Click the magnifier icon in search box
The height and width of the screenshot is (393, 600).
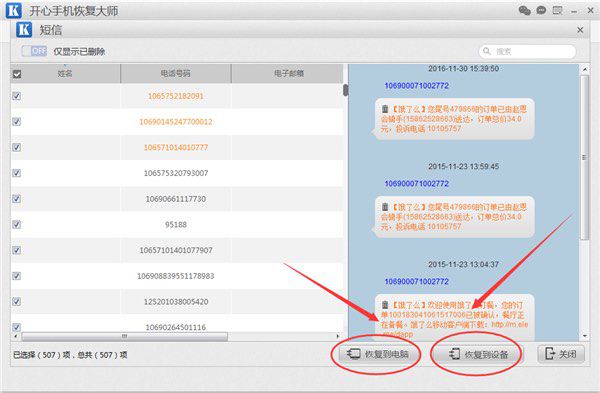click(487, 51)
